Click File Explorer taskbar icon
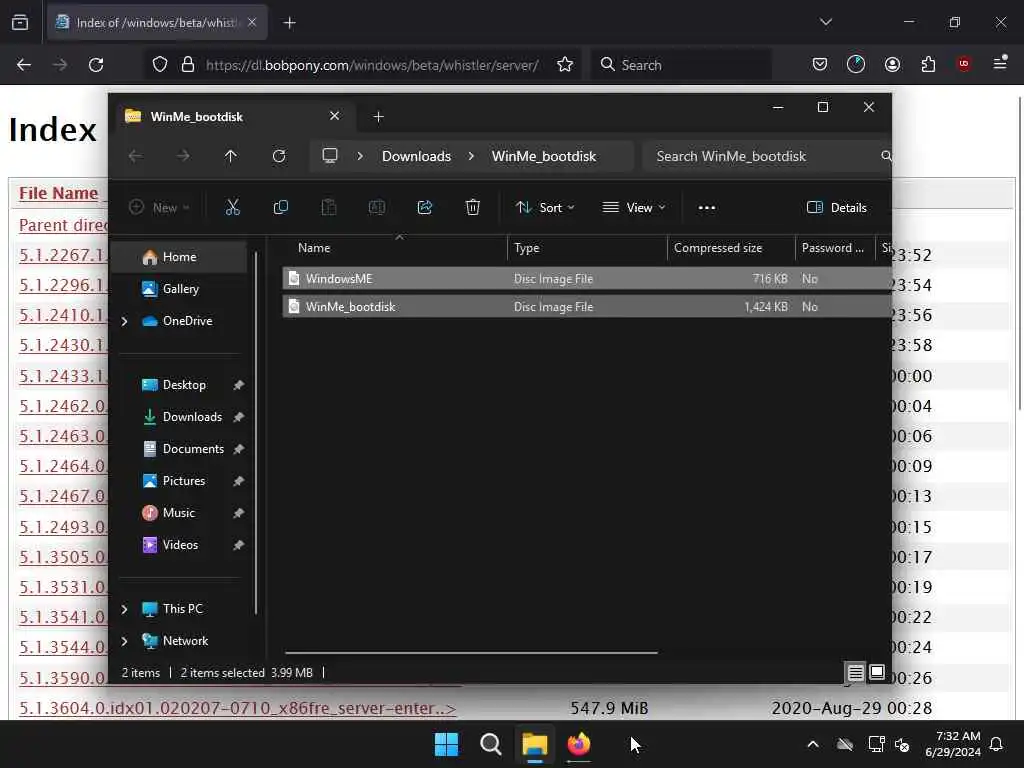1024x768 pixels. click(x=534, y=744)
